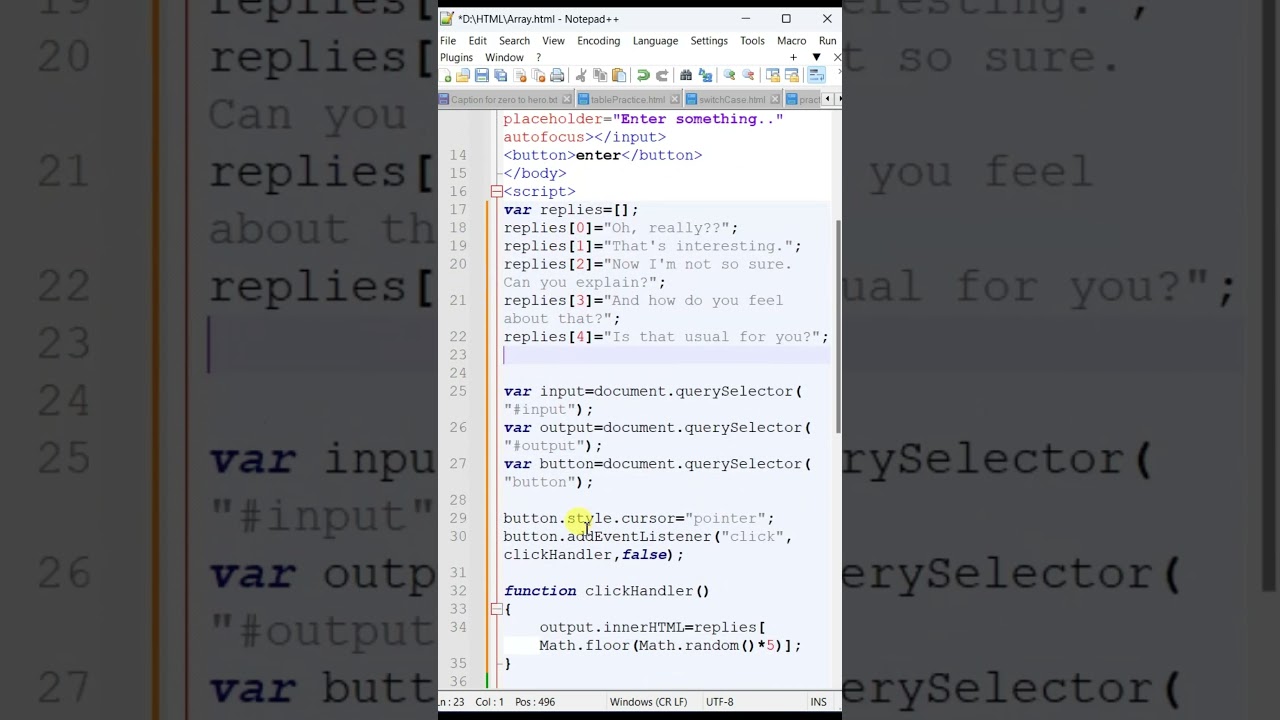Click the UTF-8 encoding status field

(719, 702)
